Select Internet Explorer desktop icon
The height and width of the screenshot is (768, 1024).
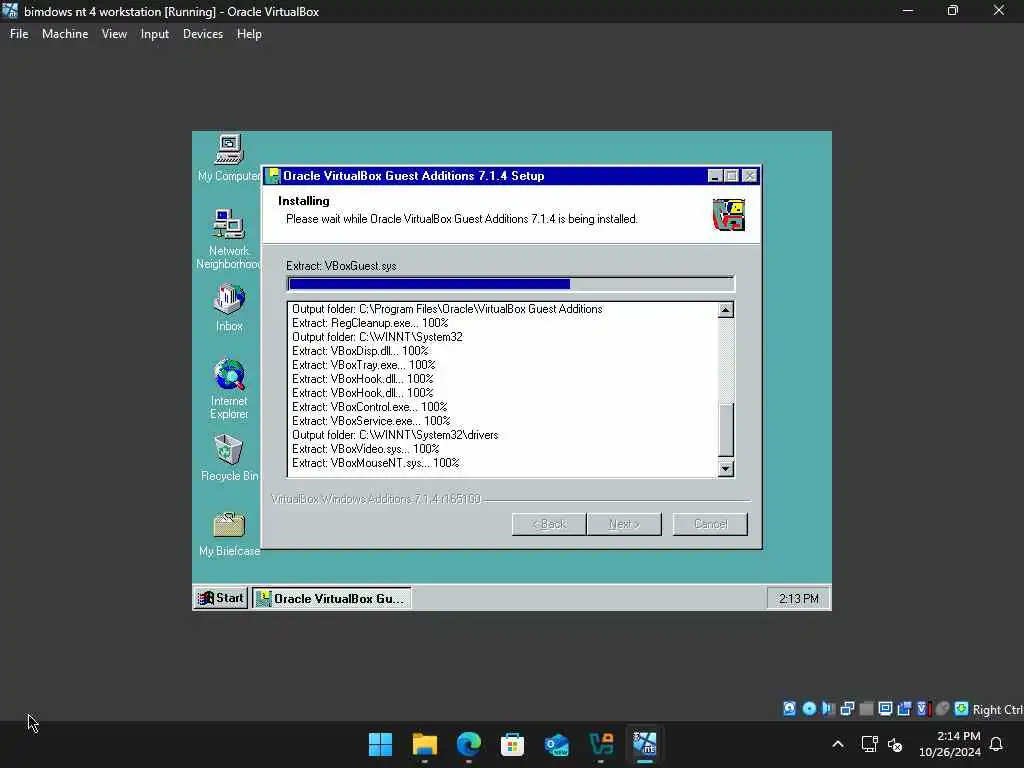click(229, 389)
